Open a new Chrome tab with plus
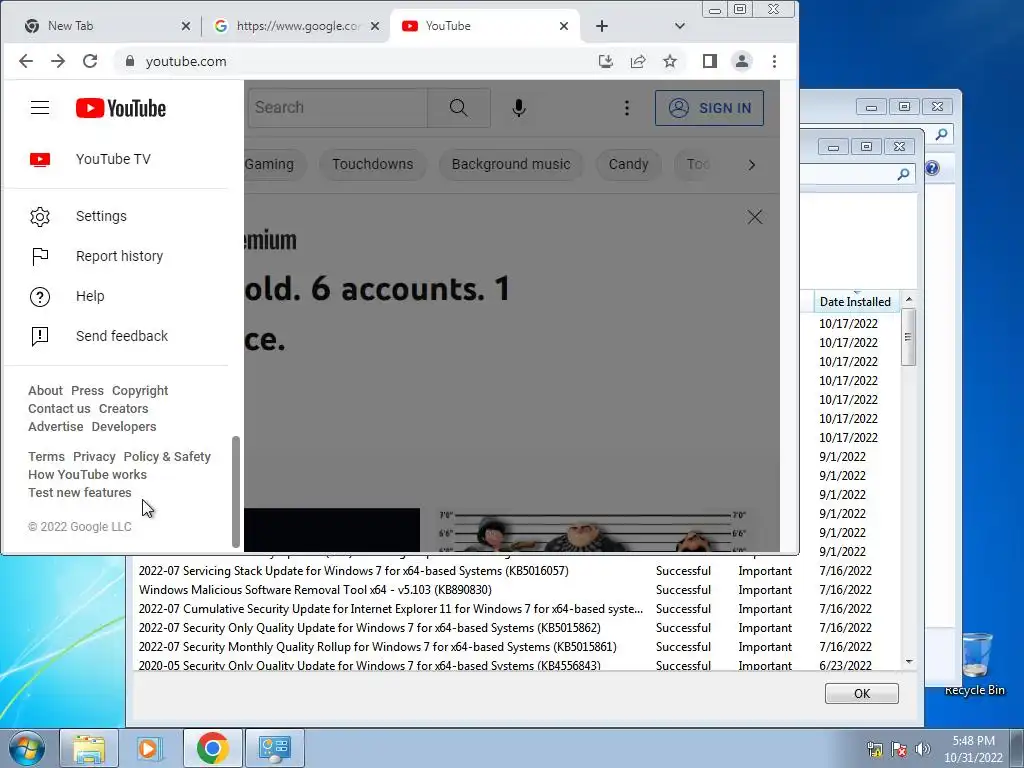Viewport: 1024px width, 768px height. (602, 26)
